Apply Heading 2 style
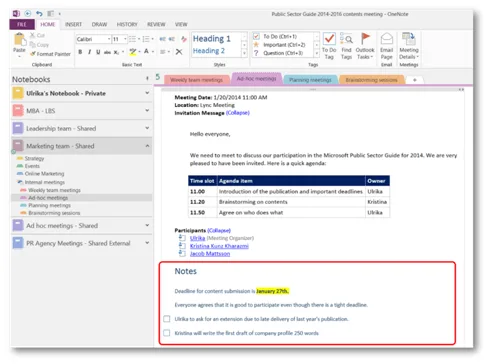 coord(209,51)
